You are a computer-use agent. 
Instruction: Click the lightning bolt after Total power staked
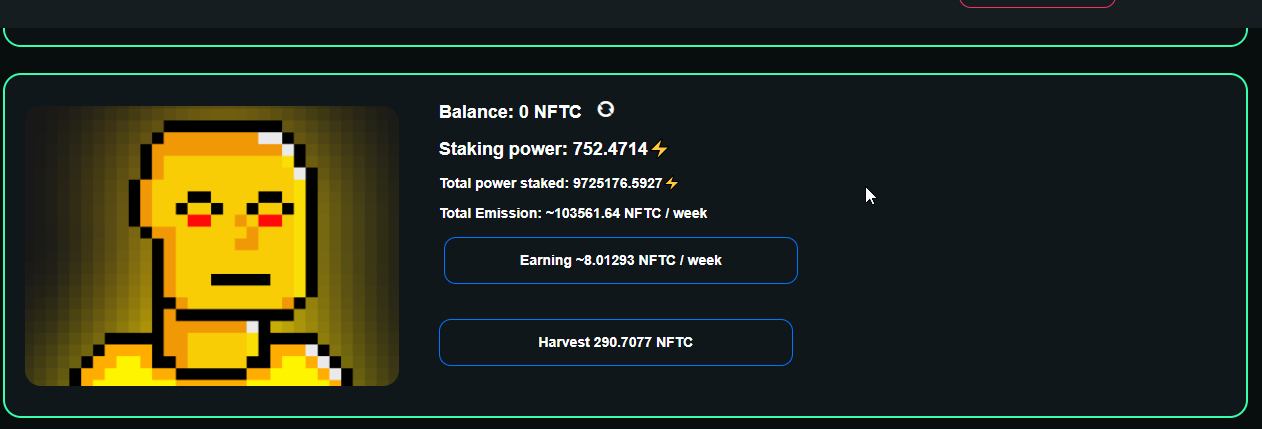672,183
